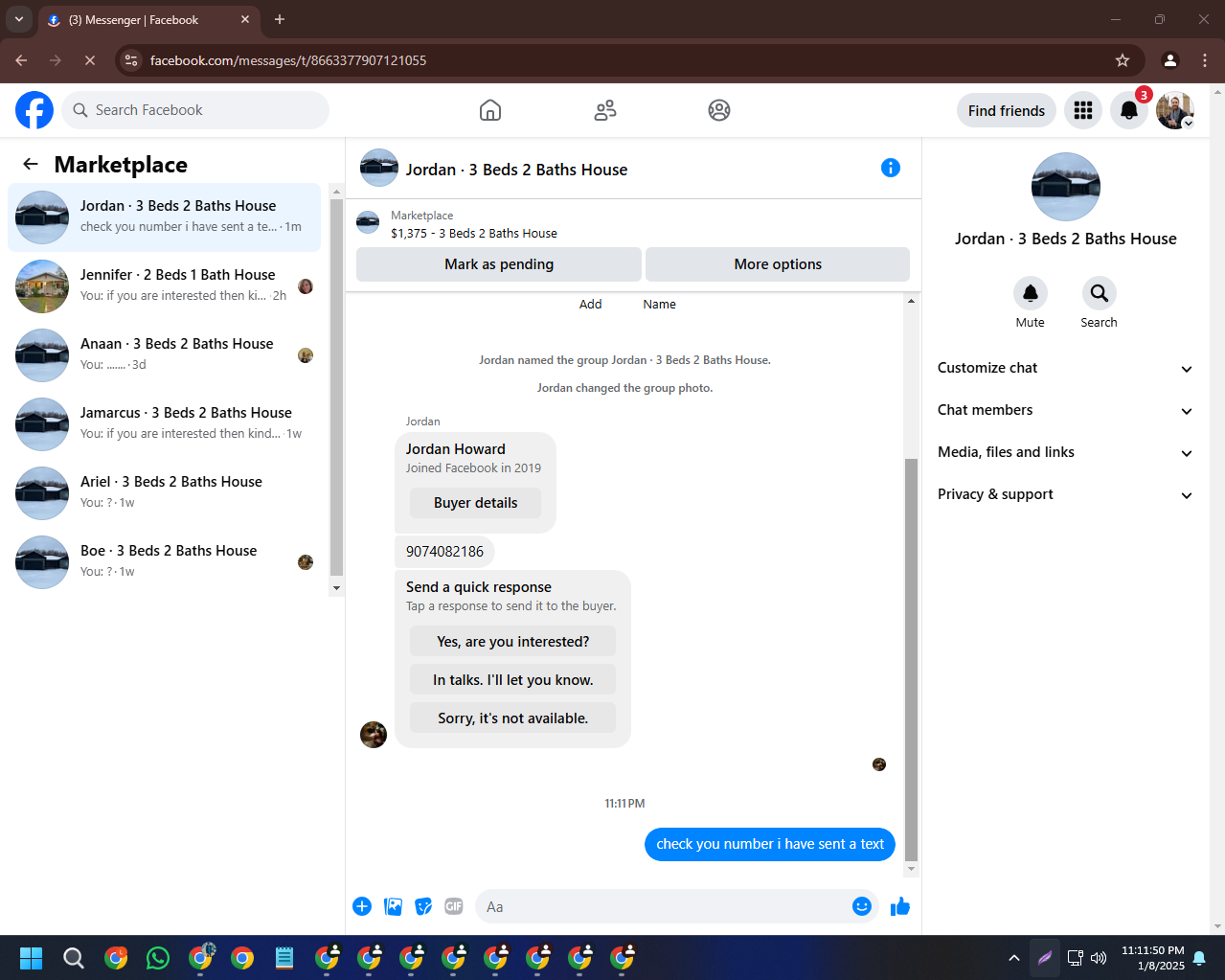
Task: Open Jennifer 2 Beds 1 Bath House chat
Action: click(165, 286)
